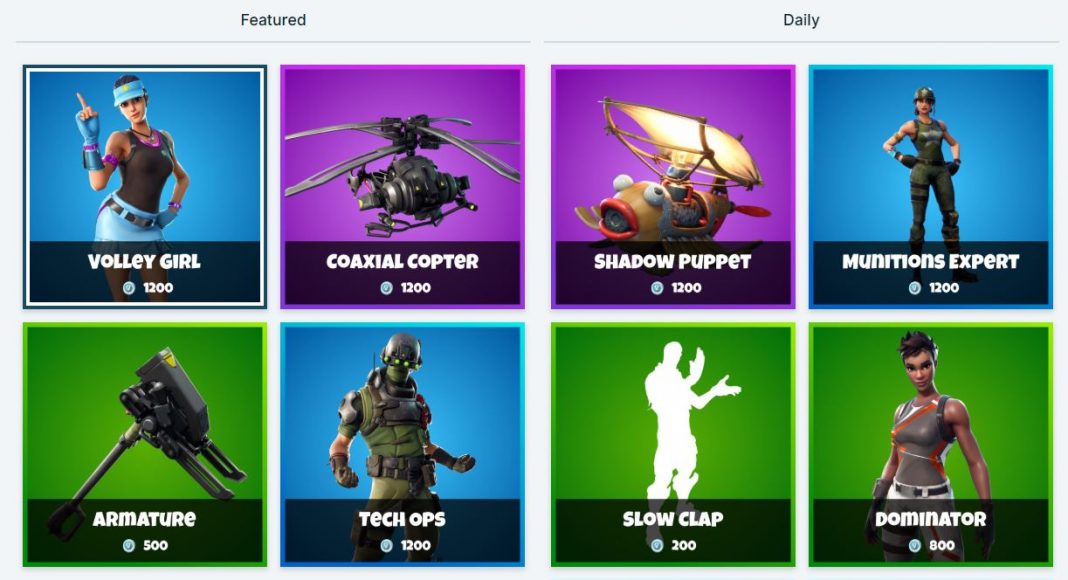Select the Munitions Expert outfit

930,187
